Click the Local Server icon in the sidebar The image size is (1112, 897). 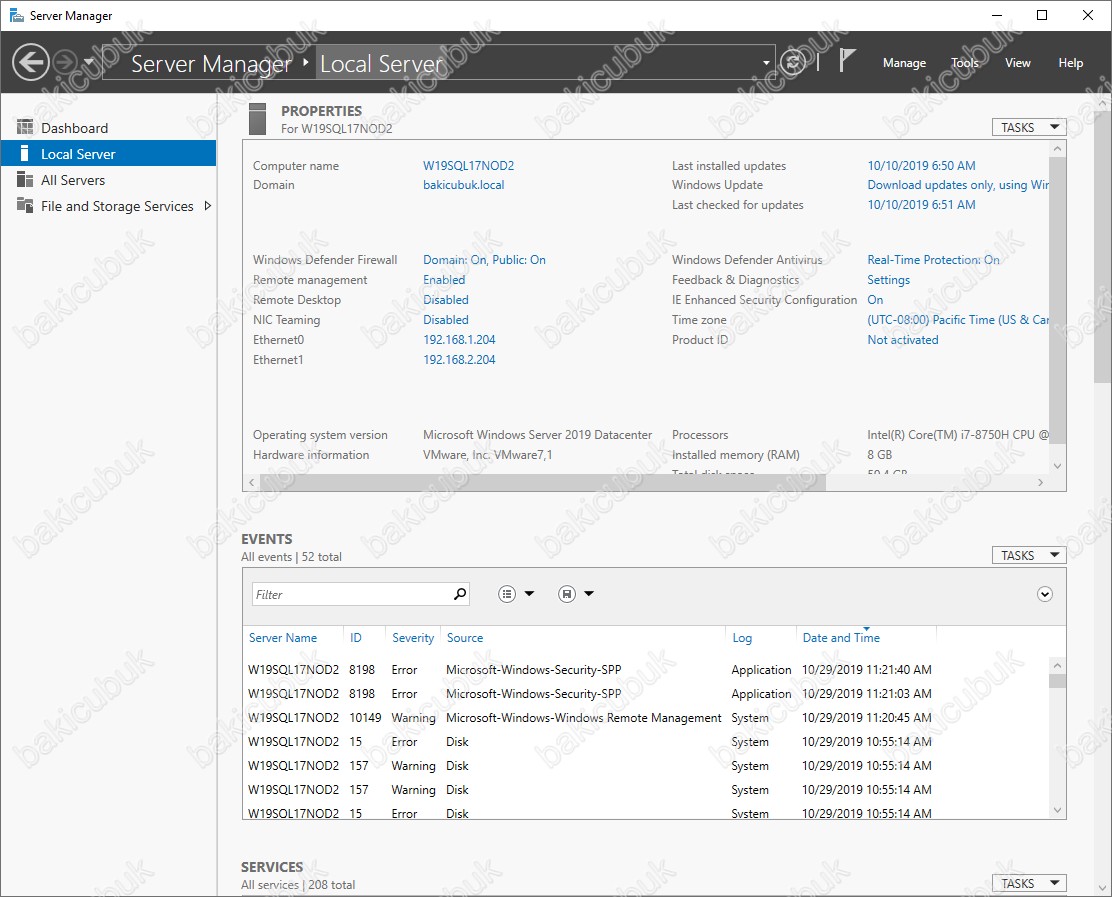(x=25, y=154)
